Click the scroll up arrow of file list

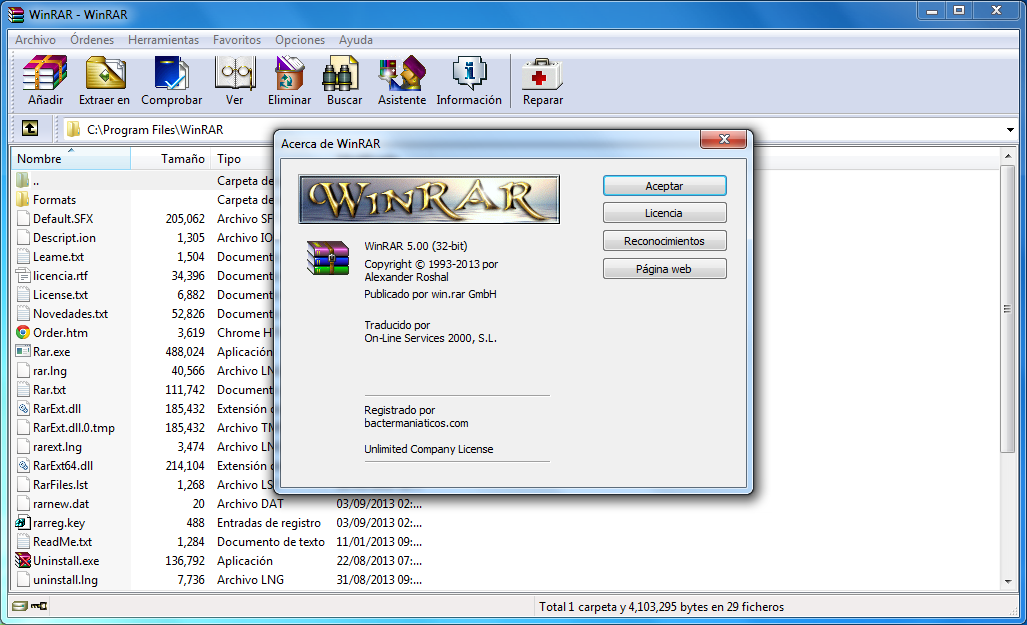click(x=1007, y=156)
